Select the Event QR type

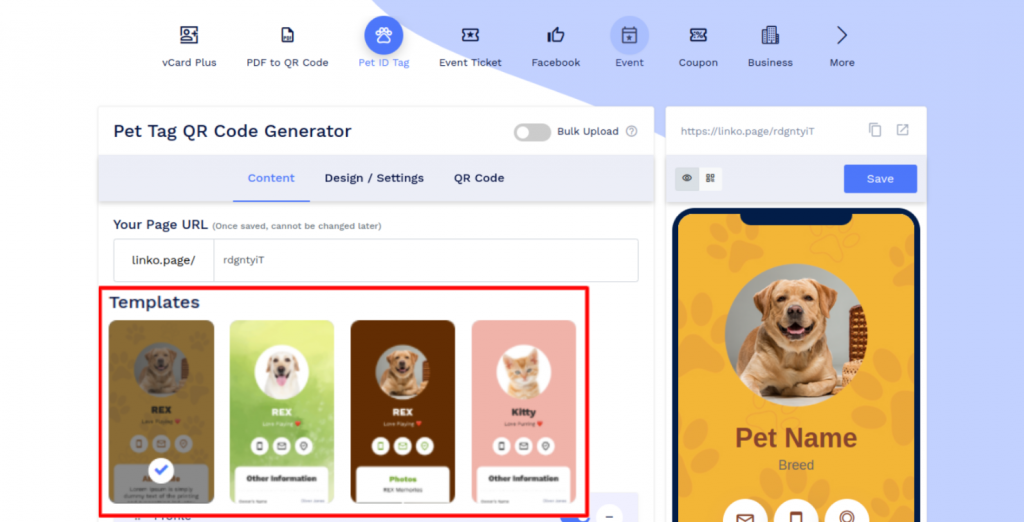pyautogui.click(x=630, y=35)
